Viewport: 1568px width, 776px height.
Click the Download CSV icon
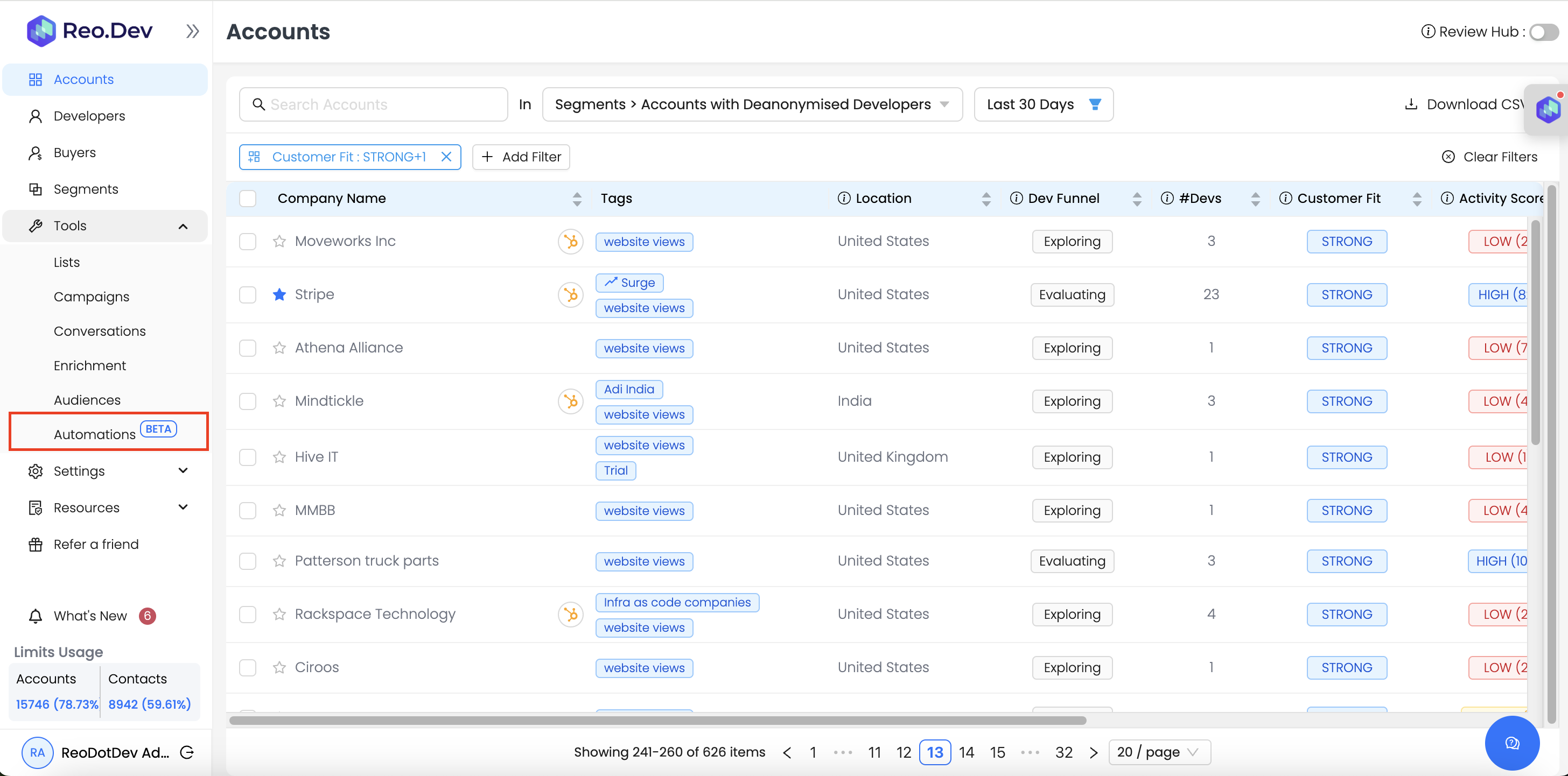[x=1410, y=104]
